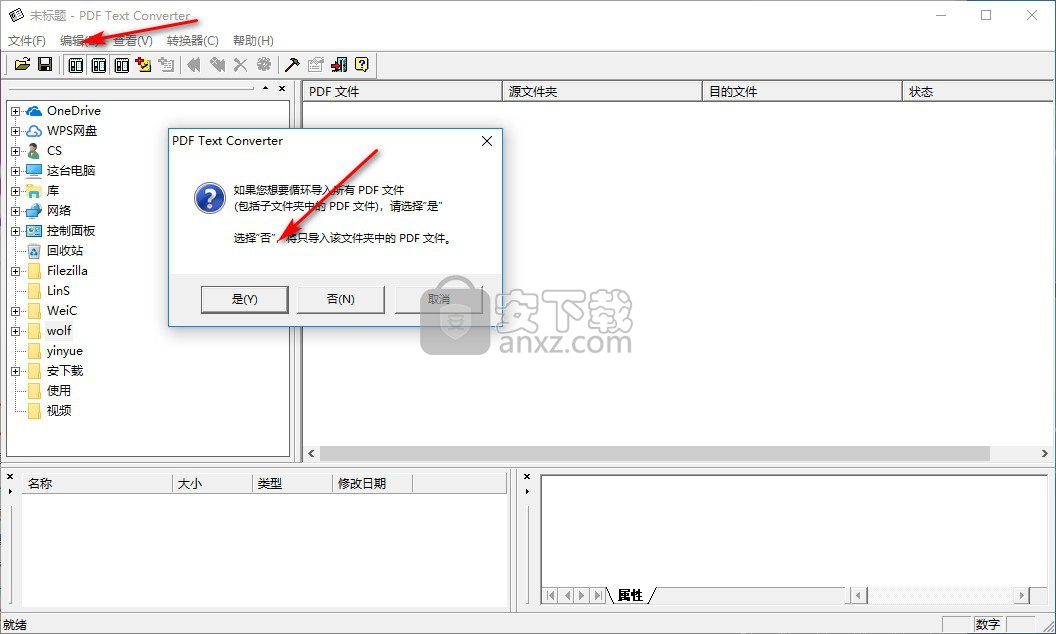
Task: Open the 帮助(H) menu
Action: 253,40
